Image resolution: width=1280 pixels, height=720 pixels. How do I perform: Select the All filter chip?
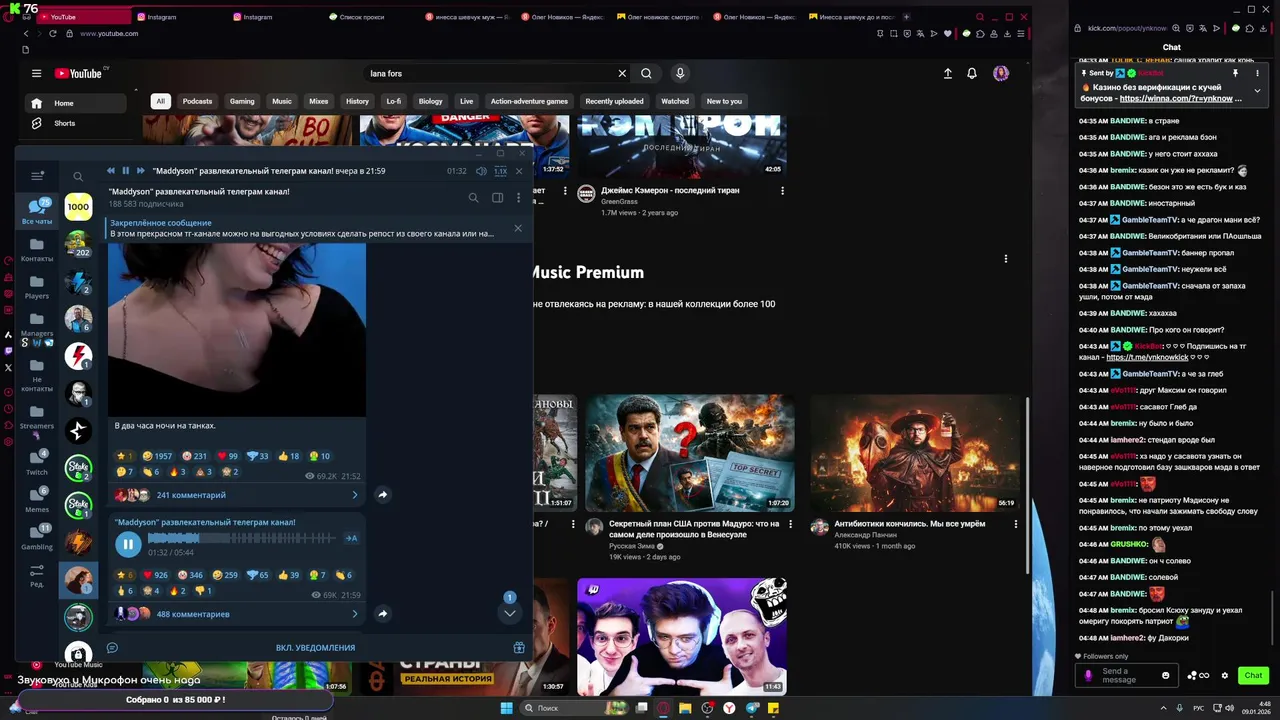click(x=160, y=101)
